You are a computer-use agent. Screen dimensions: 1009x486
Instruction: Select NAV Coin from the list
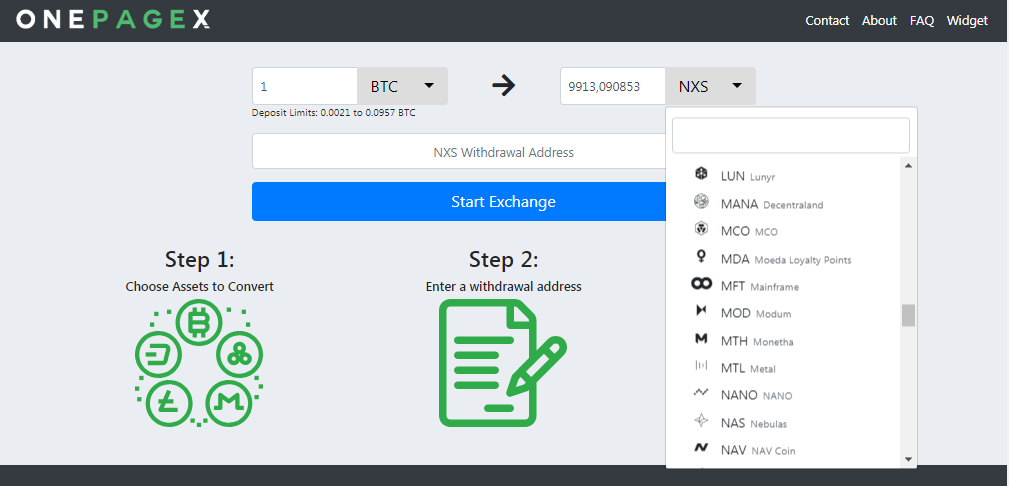783,450
